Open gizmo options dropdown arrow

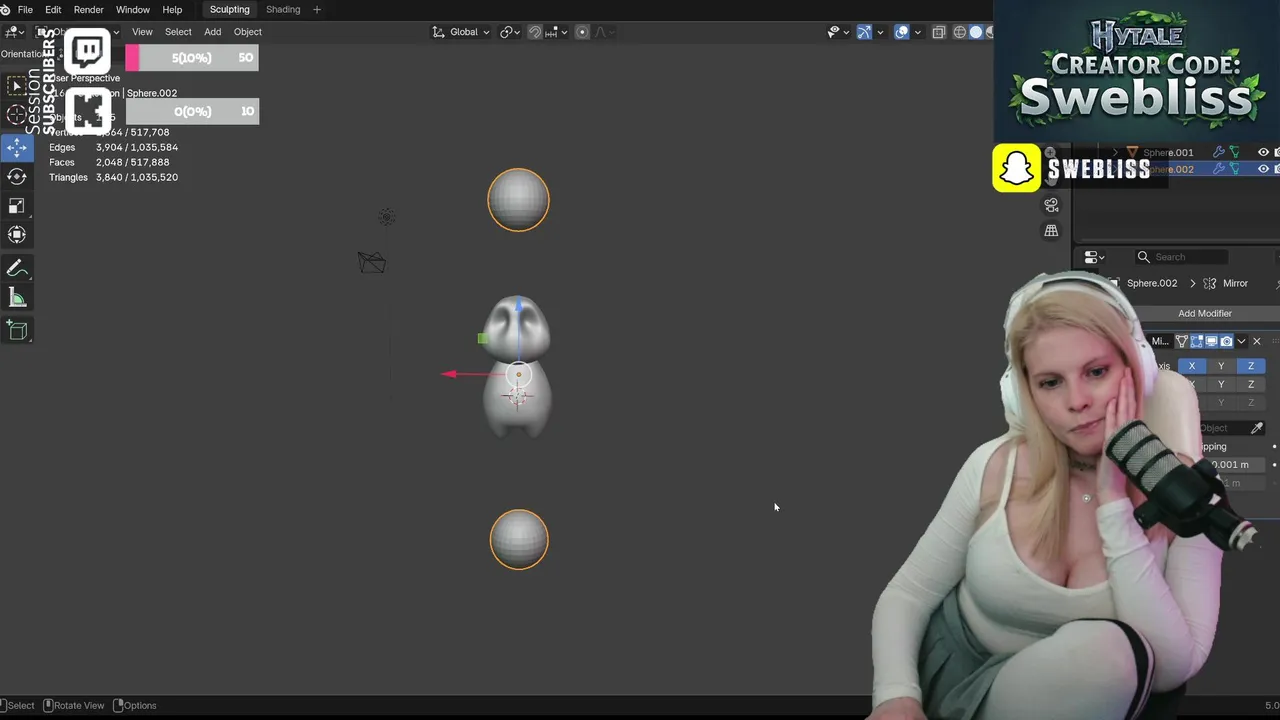[x=880, y=32]
